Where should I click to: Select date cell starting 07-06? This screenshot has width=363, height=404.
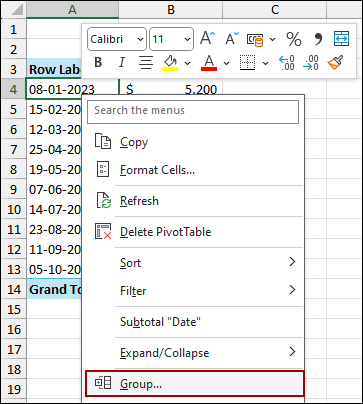pos(54,189)
